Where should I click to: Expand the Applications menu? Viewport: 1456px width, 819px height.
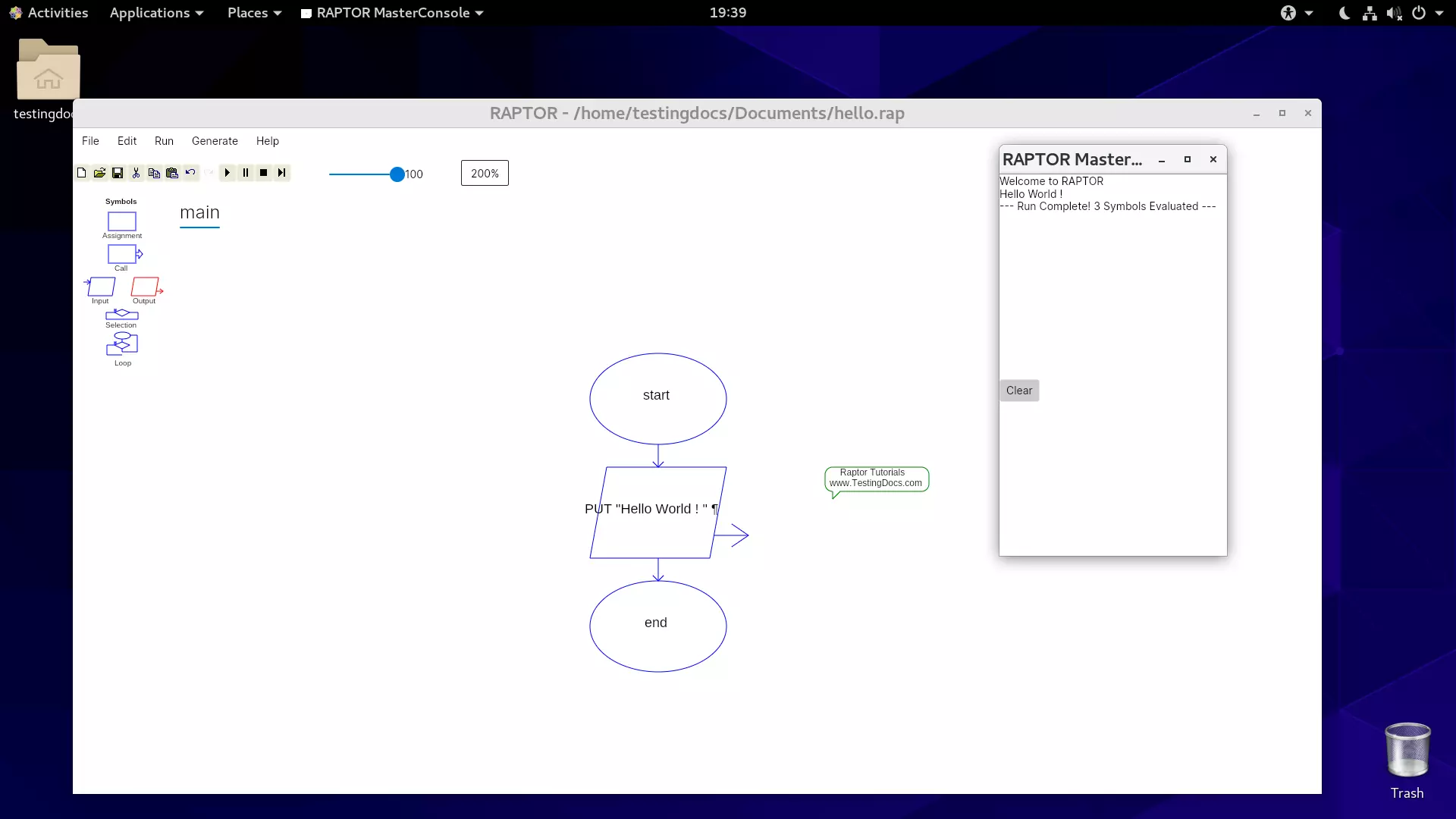click(155, 12)
